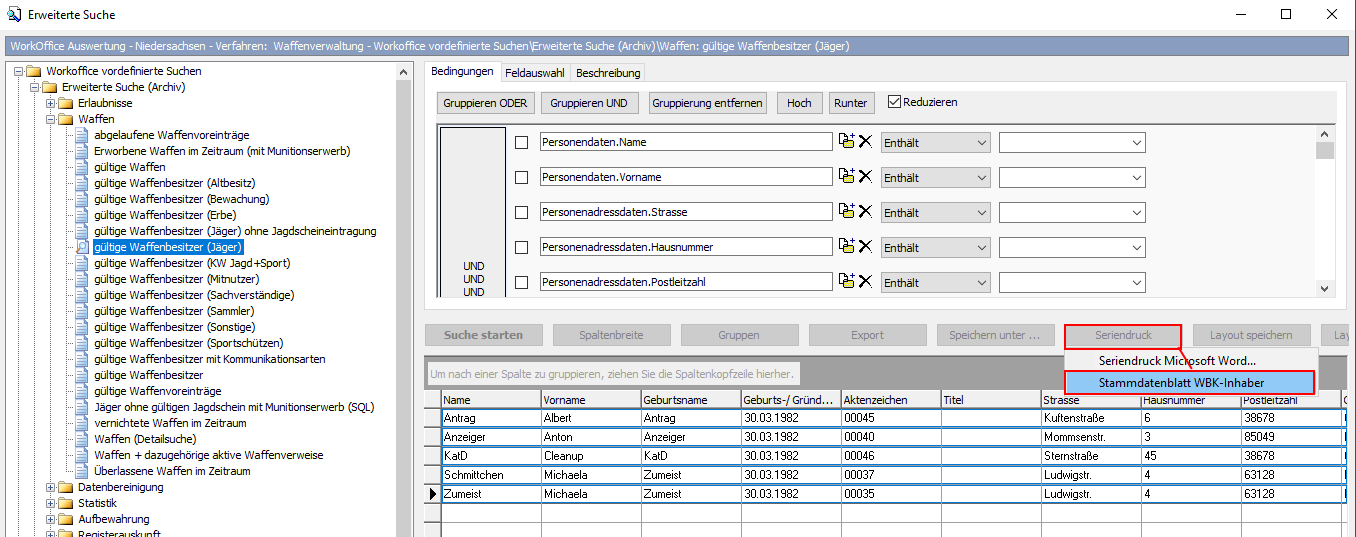Open the 'Enthält' operator dropdown for Personendaten.Name
This screenshot has height=537, width=1356.
(980, 143)
